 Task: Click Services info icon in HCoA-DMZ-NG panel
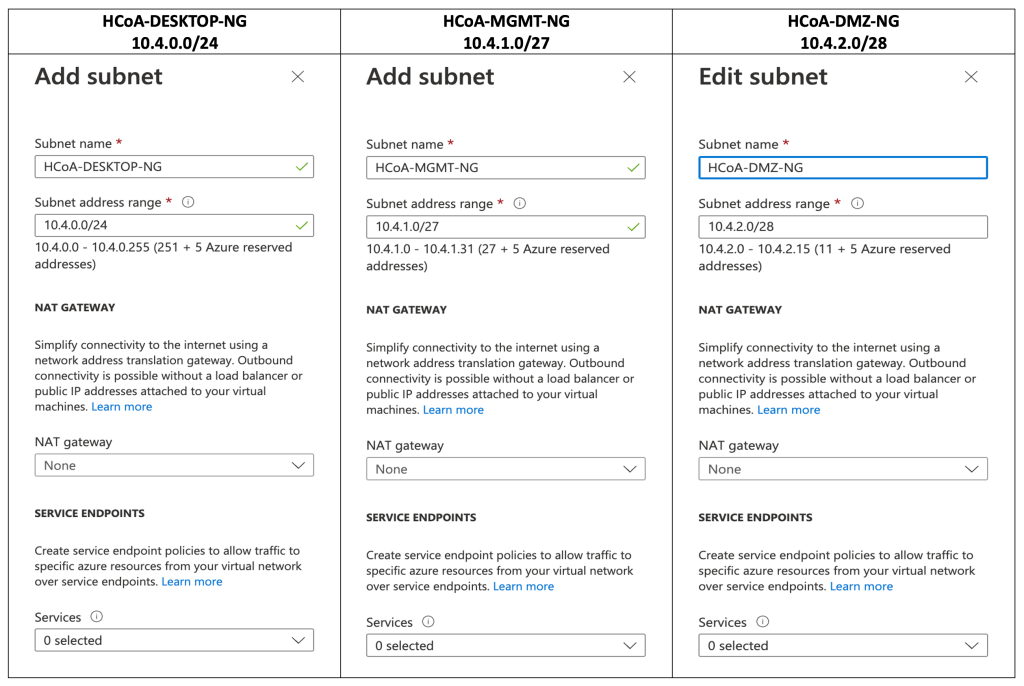(x=763, y=622)
